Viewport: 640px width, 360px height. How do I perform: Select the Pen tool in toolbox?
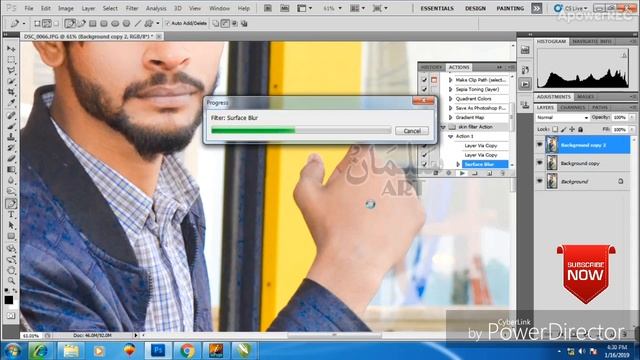click(x=11, y=204)
